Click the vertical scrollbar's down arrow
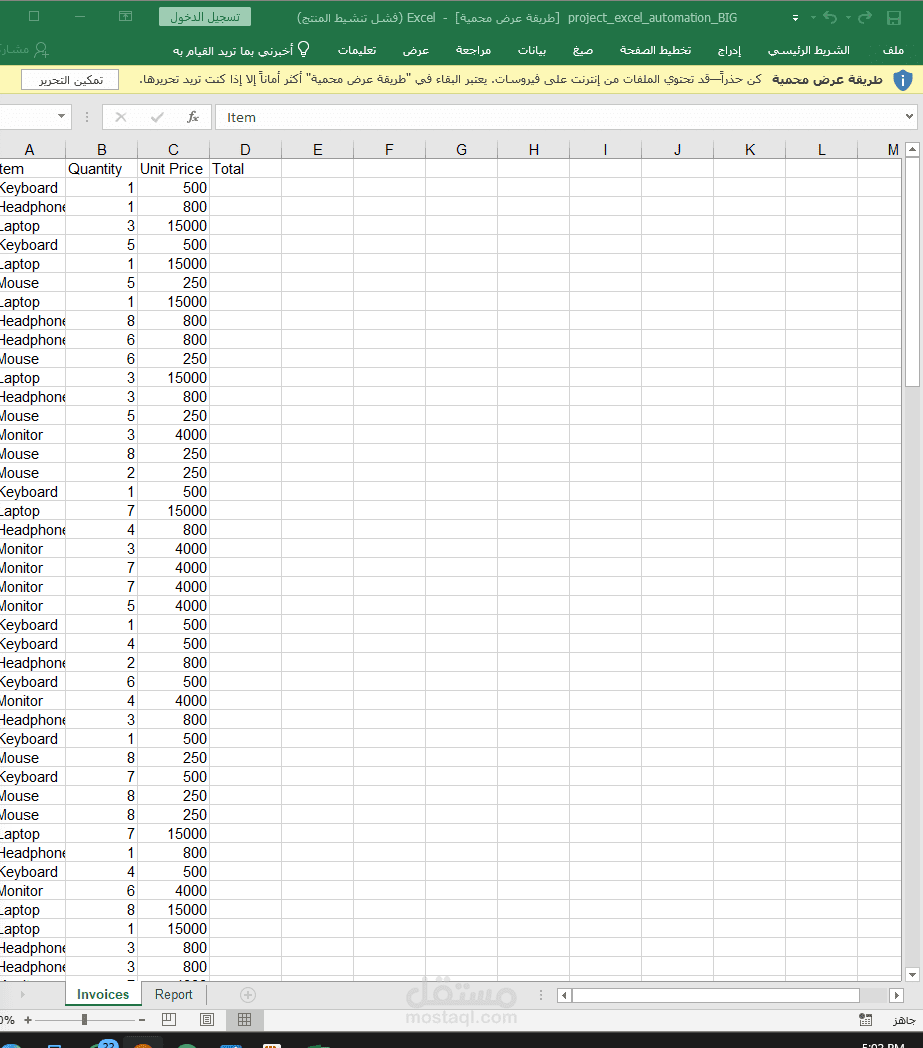The image size is (923, 1048). [x=911, y=973]
